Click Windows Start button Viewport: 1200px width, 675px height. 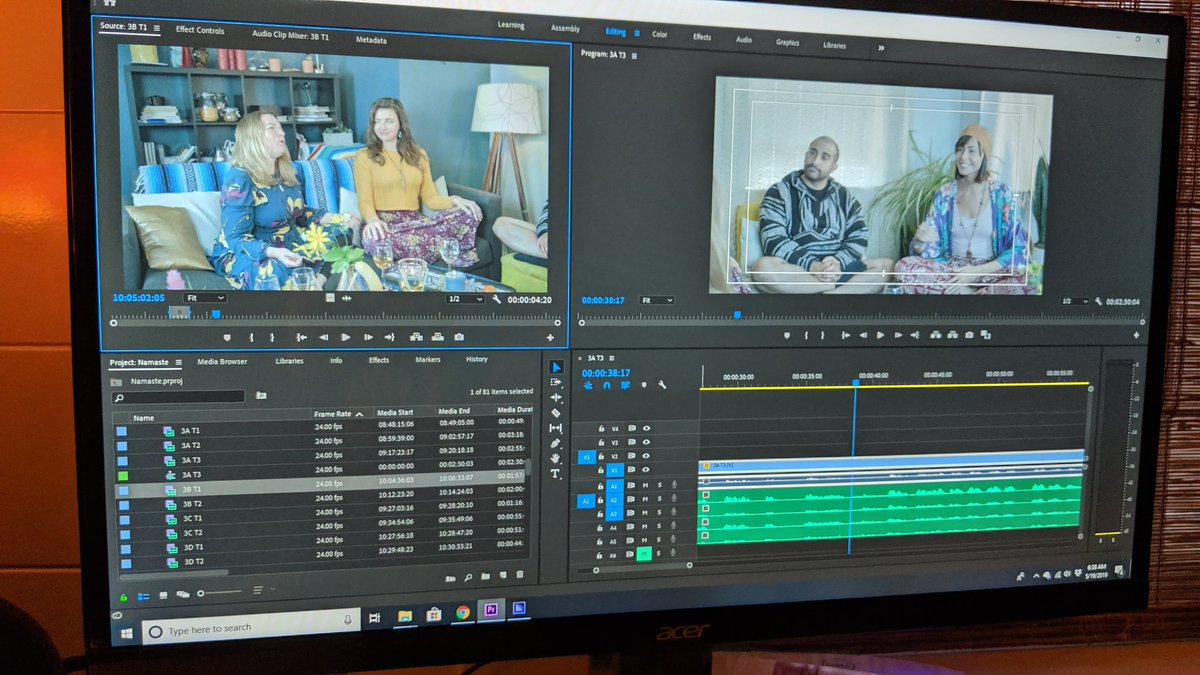tap(127, 633)
